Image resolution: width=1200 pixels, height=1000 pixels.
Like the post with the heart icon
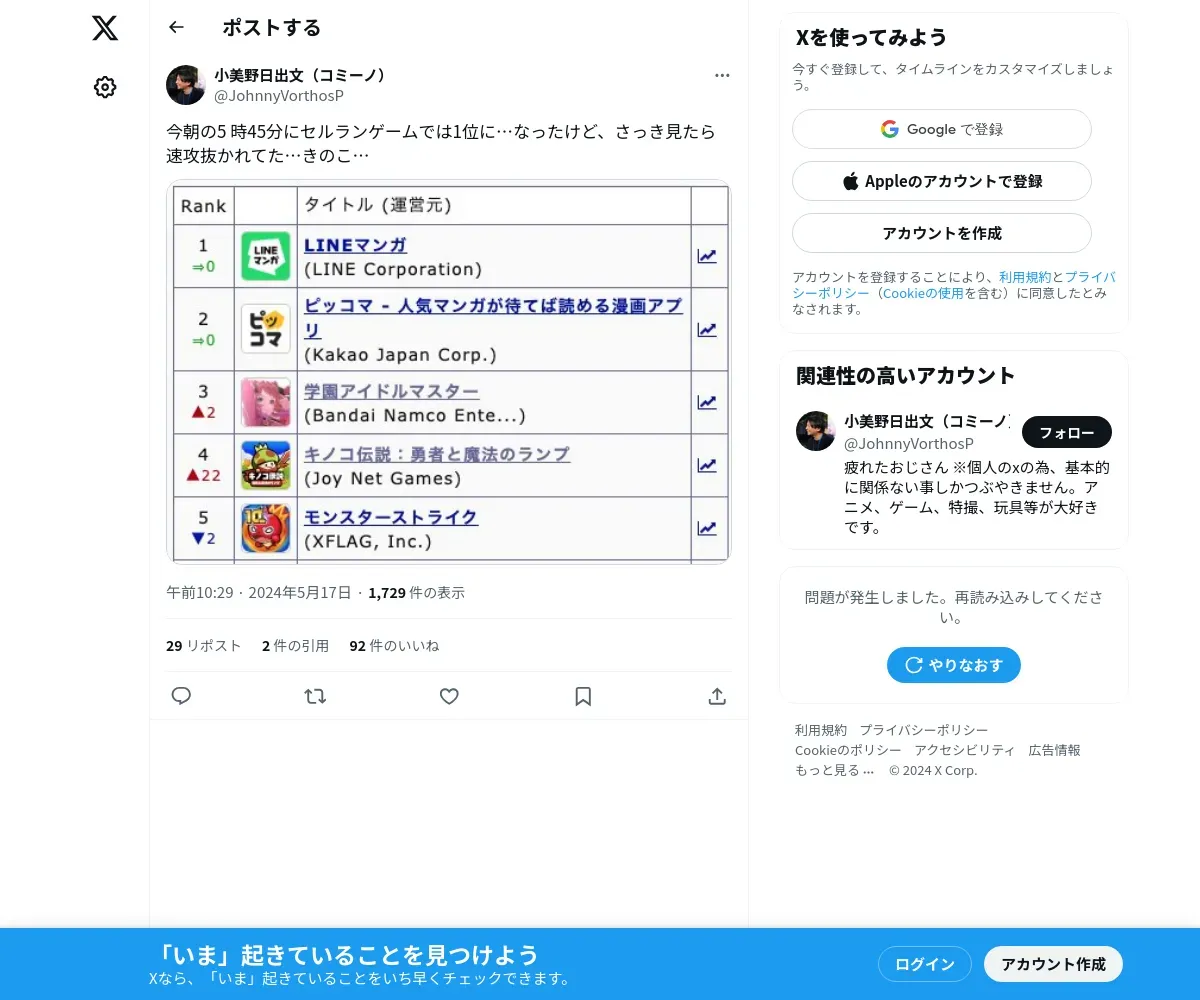click(x=449, y=696)
